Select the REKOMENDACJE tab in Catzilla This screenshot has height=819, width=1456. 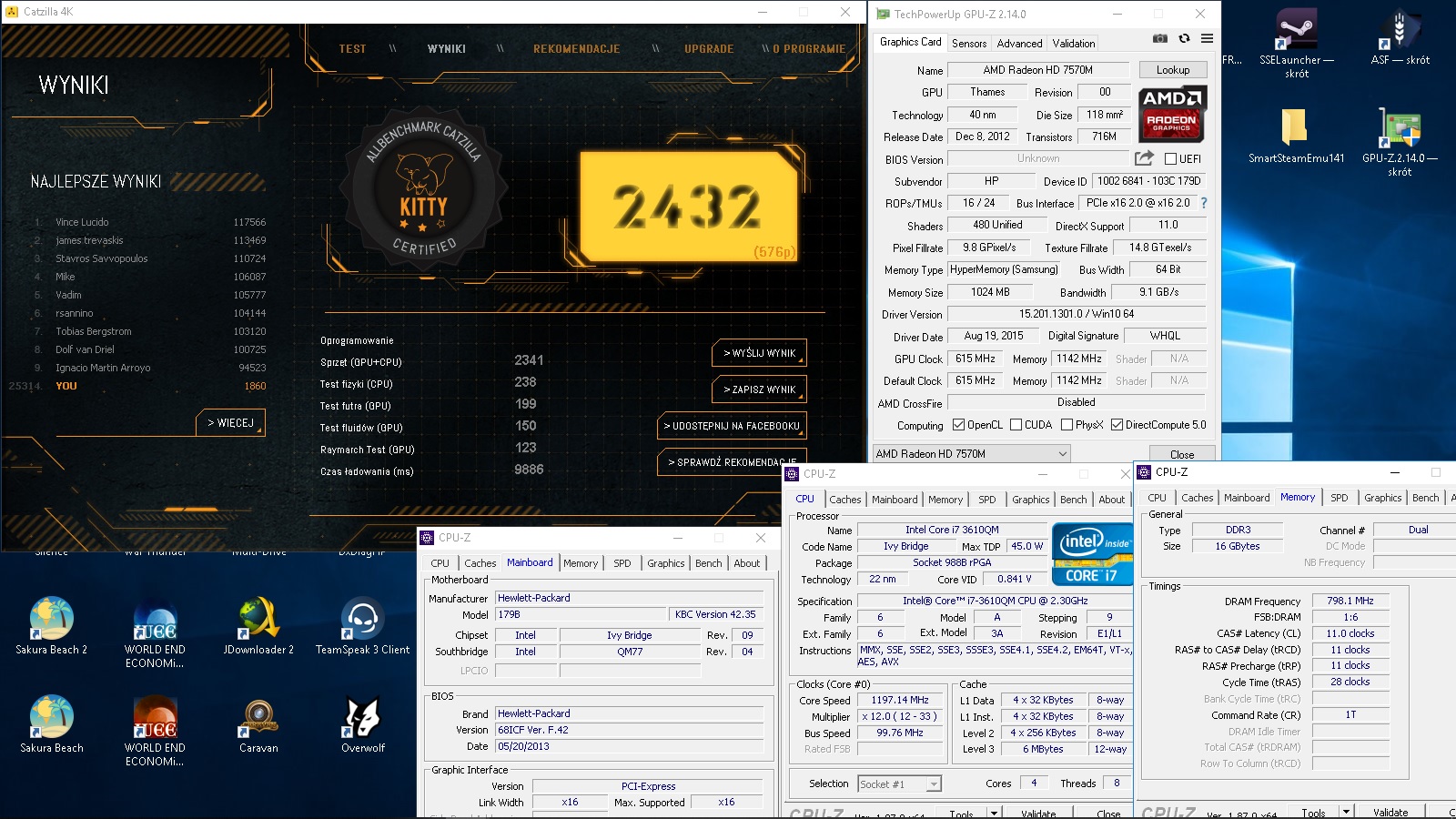coord(577,49)
